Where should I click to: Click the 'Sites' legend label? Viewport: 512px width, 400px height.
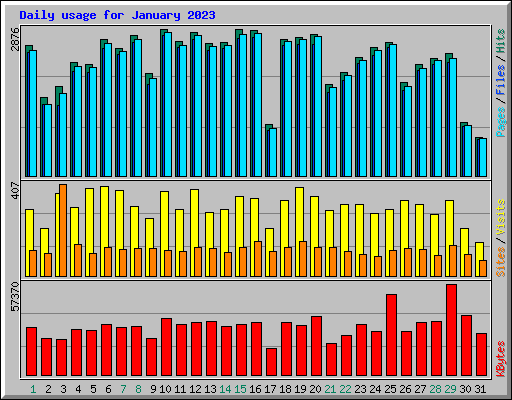[x=501, y=262]
